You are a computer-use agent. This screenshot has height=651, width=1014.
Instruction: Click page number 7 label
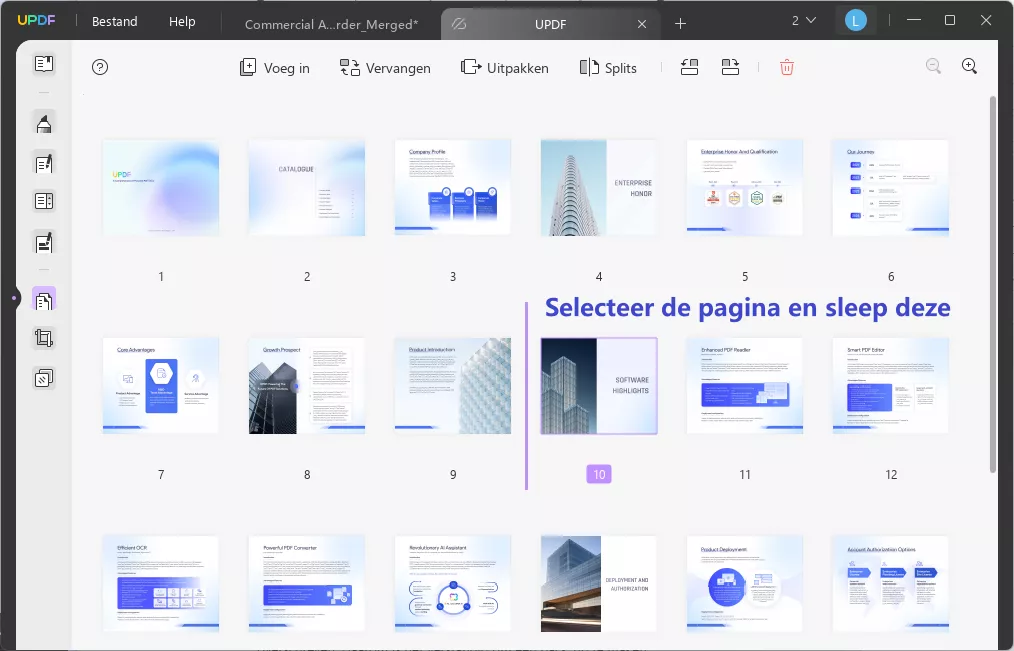[x=161, y=475]
